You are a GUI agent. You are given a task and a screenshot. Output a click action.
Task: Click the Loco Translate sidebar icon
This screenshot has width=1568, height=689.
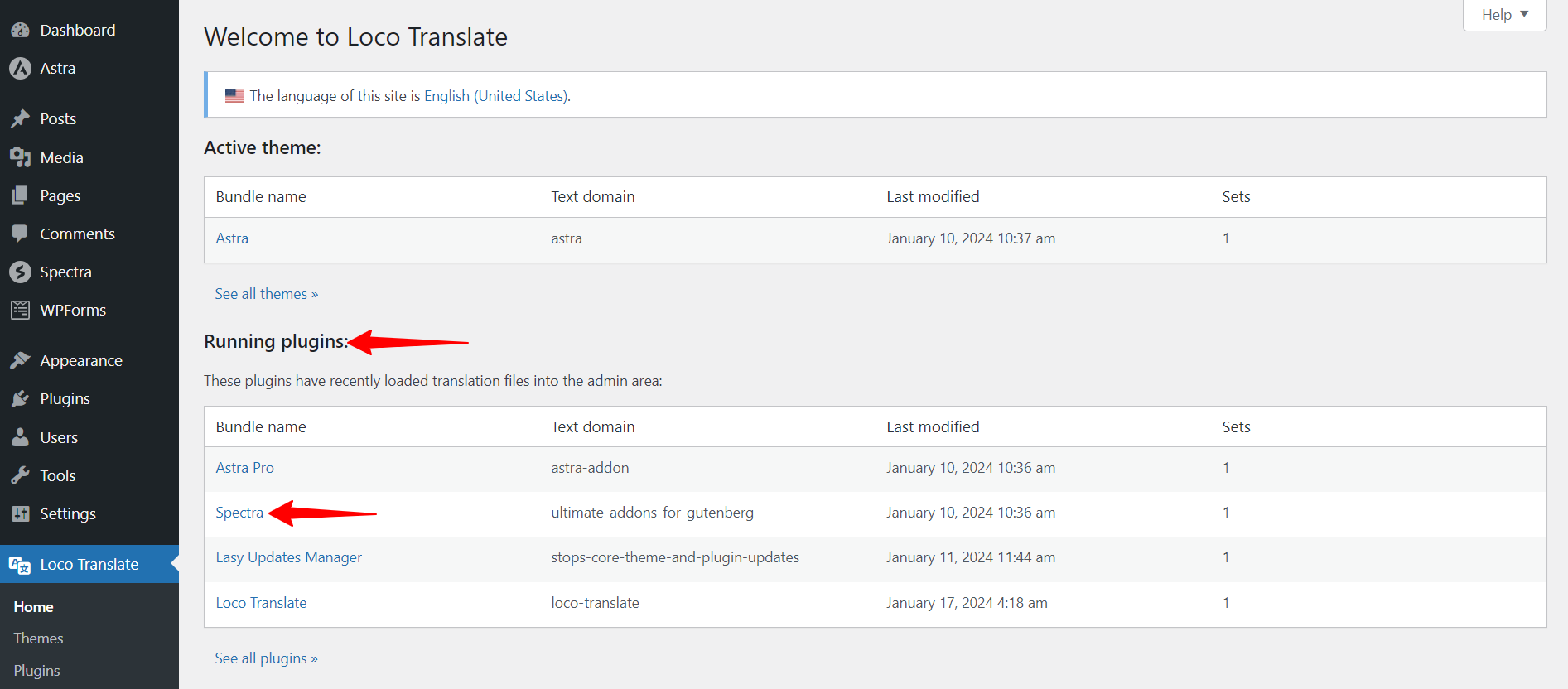point(20,565)
